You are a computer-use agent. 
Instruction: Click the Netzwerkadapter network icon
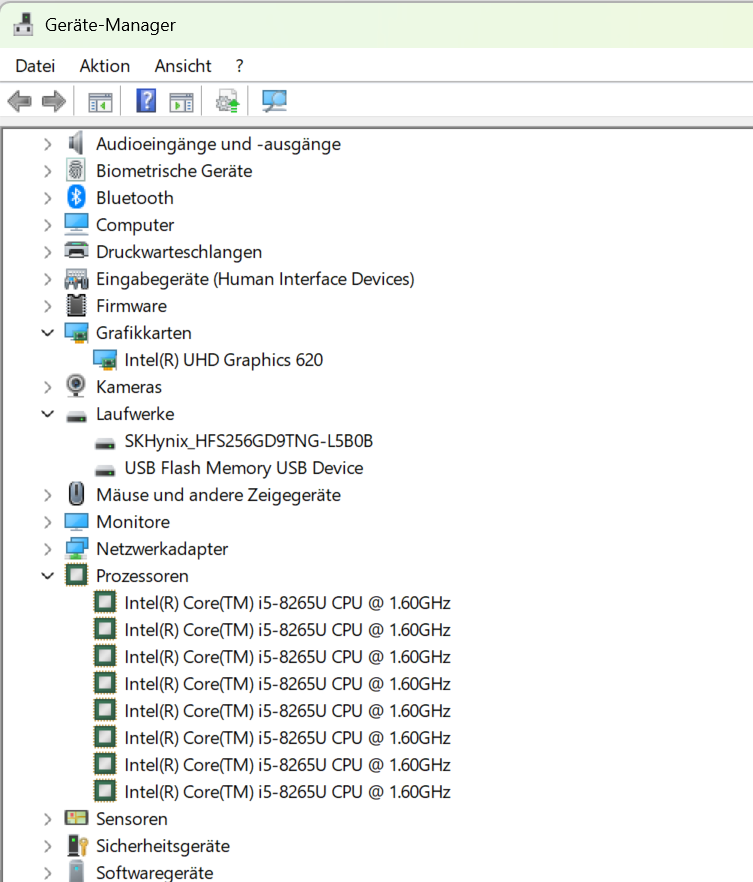(x=76, y=549)
